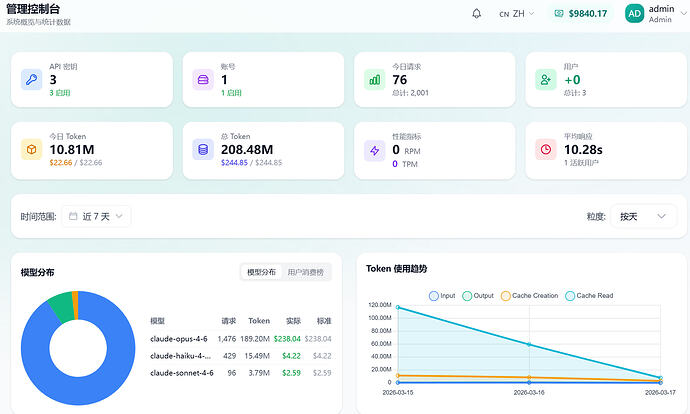Screen dimensions: 690x414
Task: Click the total Token database icon
Action: 203,150
